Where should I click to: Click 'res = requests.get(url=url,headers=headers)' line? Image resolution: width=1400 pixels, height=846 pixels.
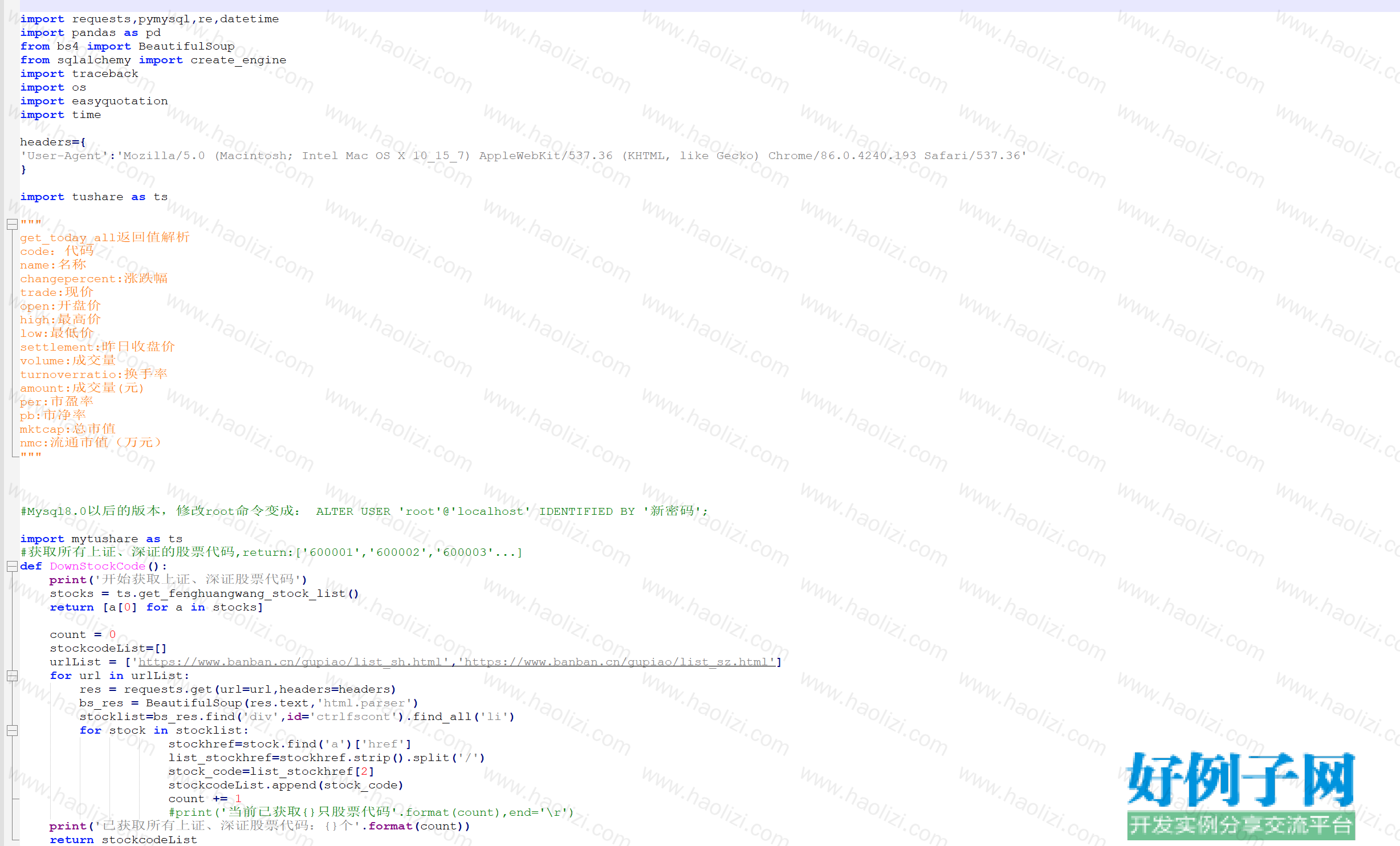tap(238, 689)
